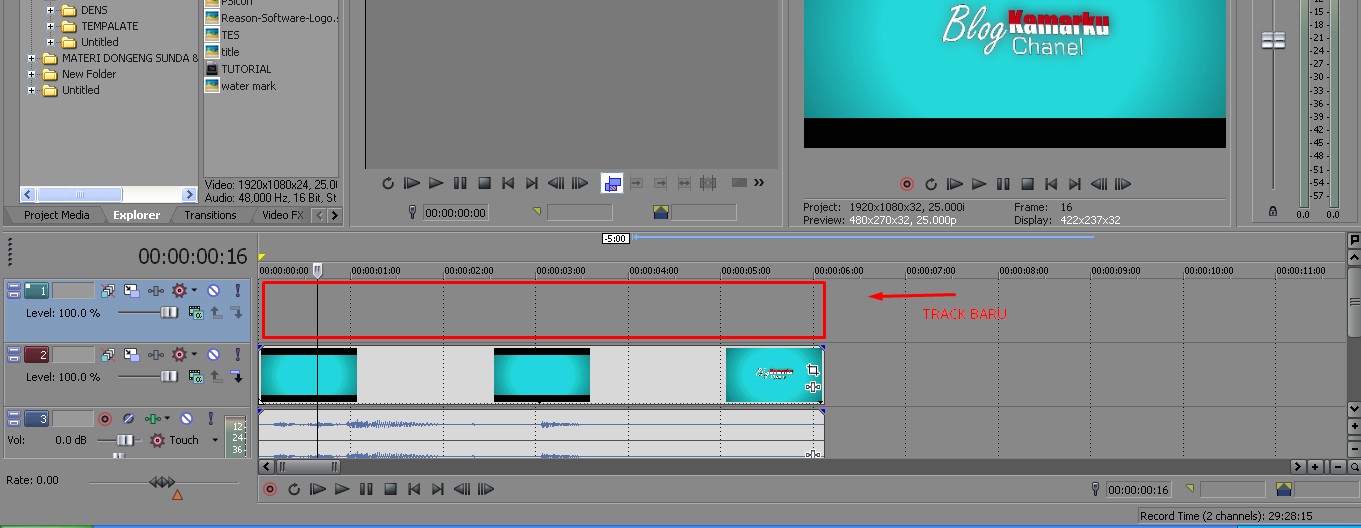Screen dimensions: 1361x528
Task: Mute video track 2
Action: point(213,355)
